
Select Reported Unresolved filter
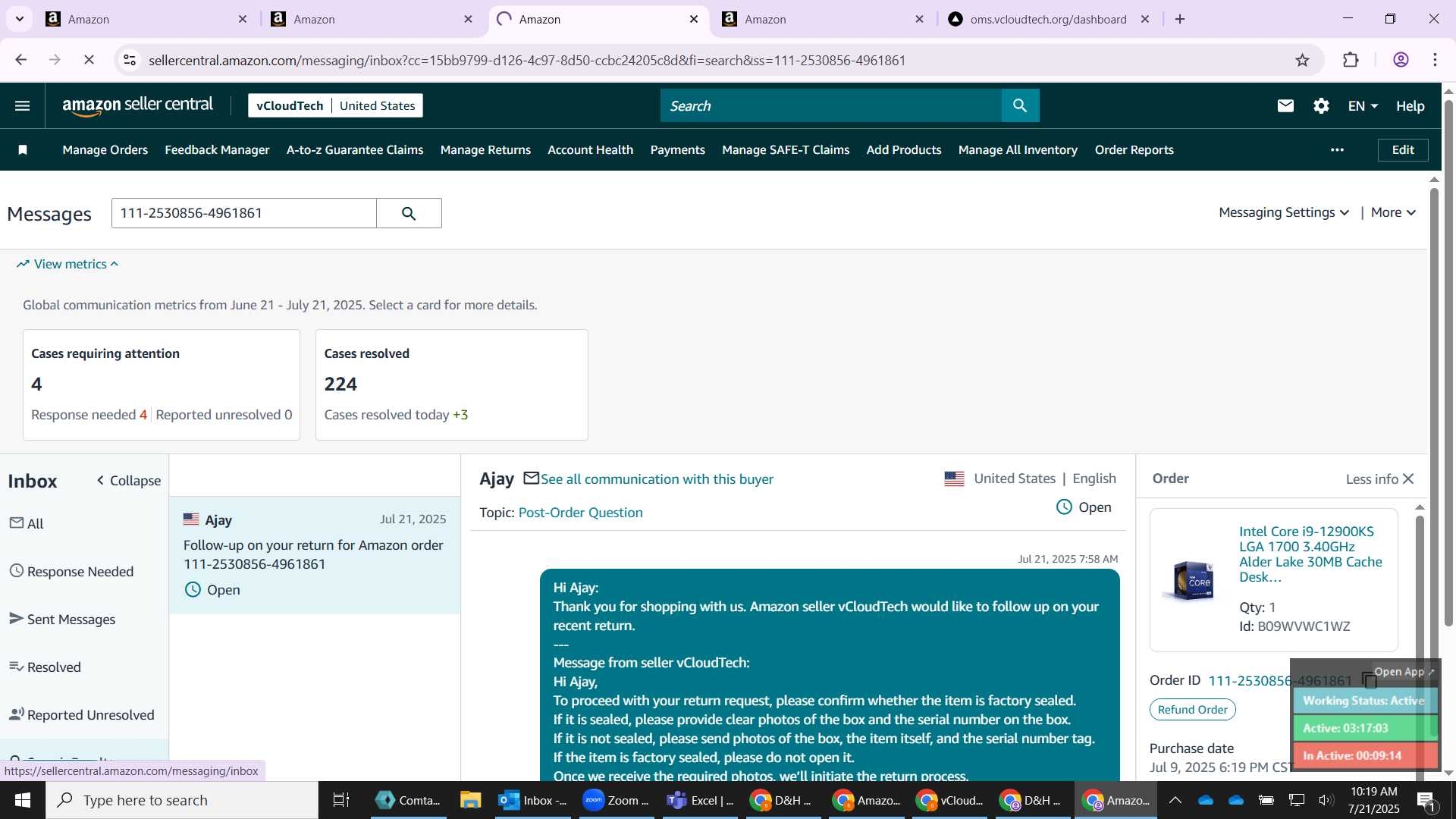point(82,714)
